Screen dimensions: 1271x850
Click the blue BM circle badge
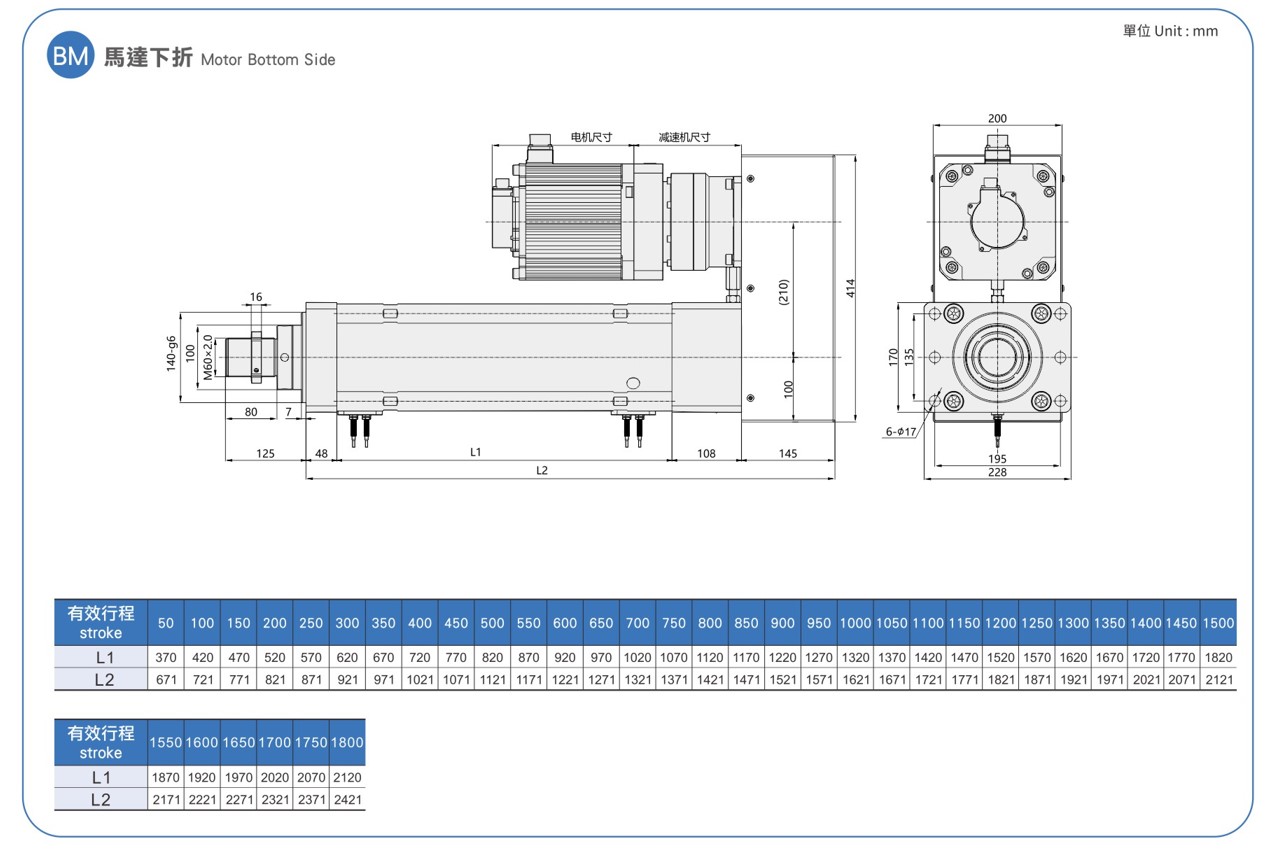pos(71,57)
